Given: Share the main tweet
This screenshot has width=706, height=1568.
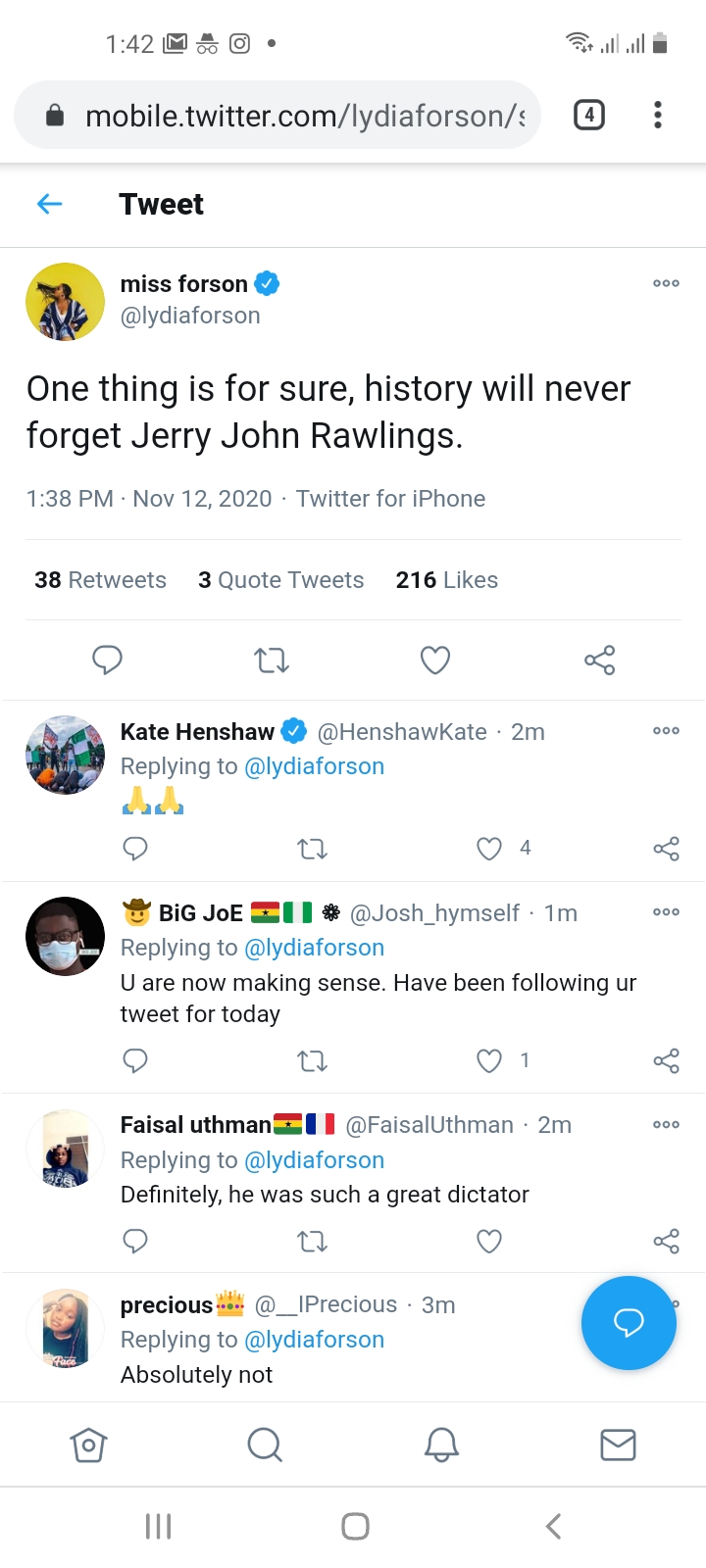Looking at the screenshot, I should [x=599, y=660].
